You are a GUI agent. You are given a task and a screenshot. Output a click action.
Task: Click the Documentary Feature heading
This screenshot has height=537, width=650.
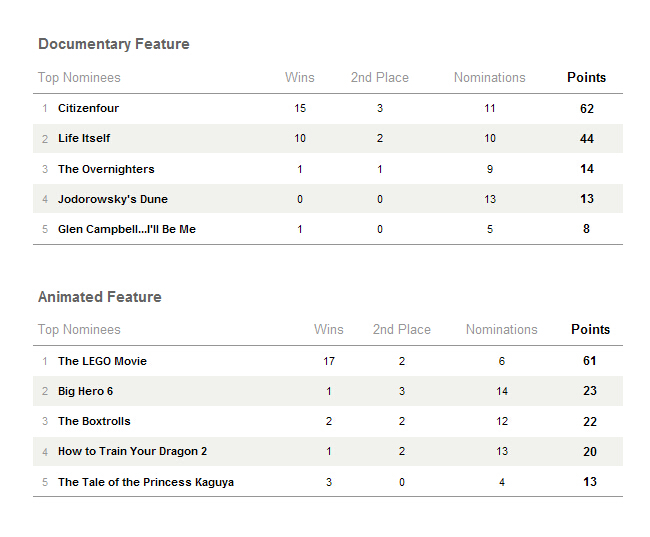click(114, 44)
